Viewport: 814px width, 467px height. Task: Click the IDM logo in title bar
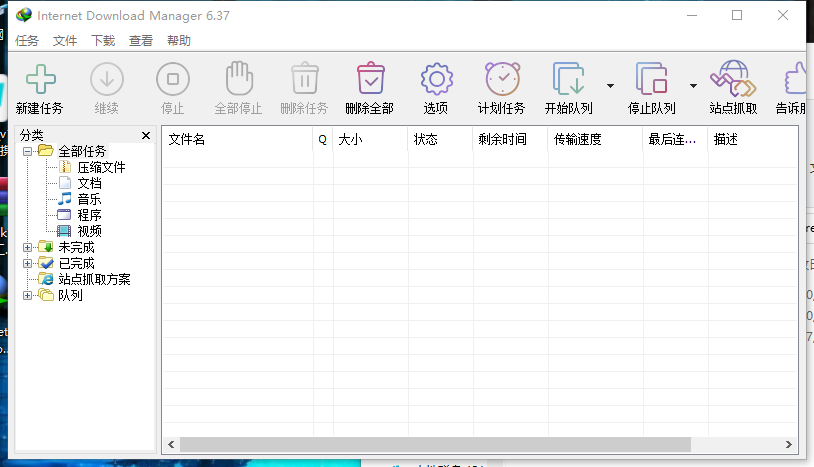23,15
